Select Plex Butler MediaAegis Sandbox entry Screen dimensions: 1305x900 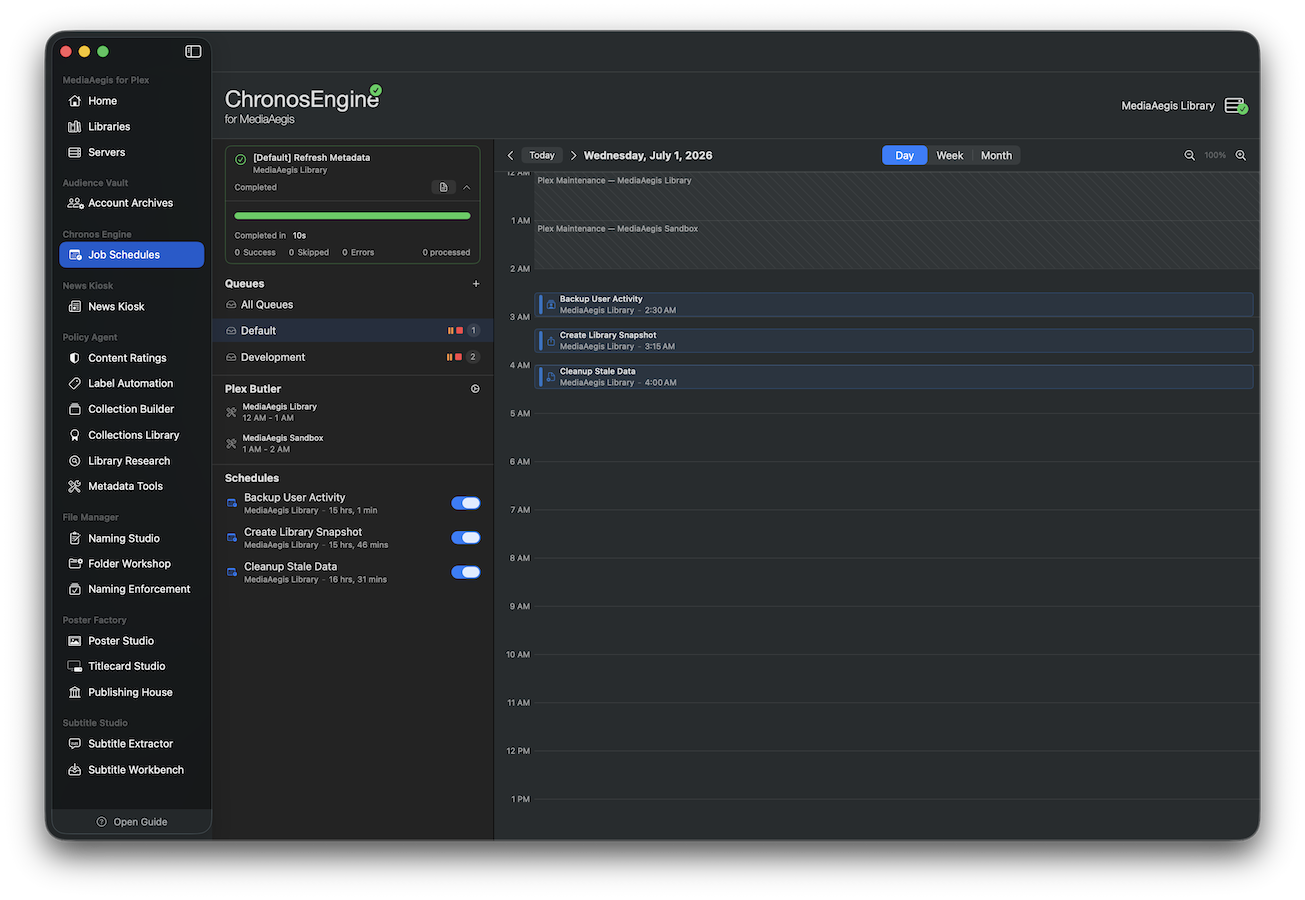pyautogui.click(x=352, y=443)
